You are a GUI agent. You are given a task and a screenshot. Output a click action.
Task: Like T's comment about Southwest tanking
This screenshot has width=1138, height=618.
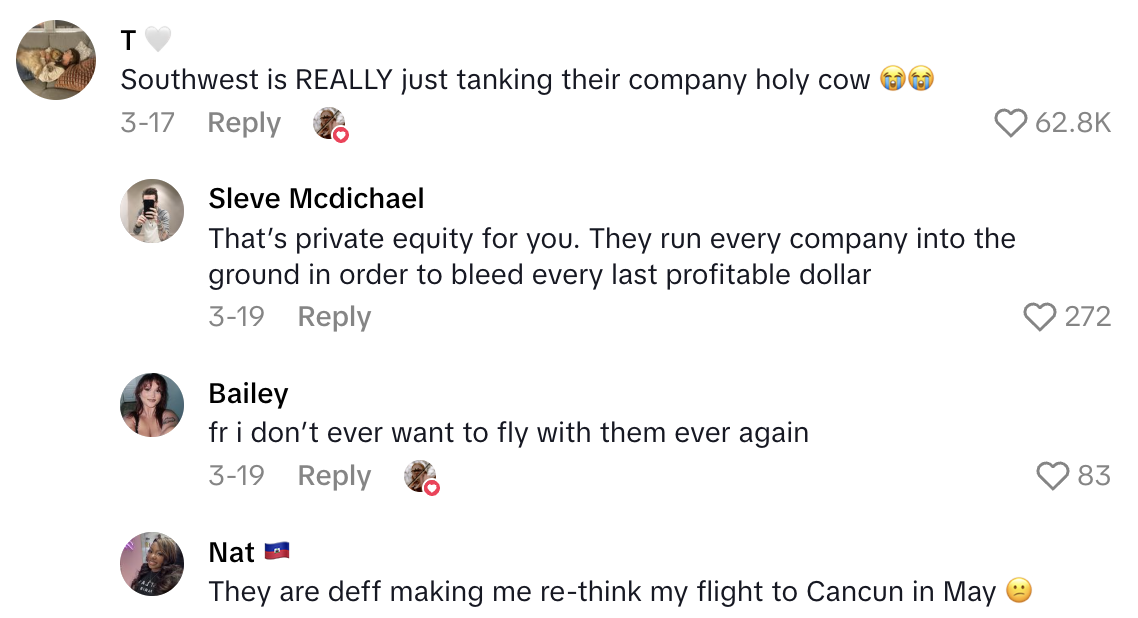click(x=1011, y=123)
